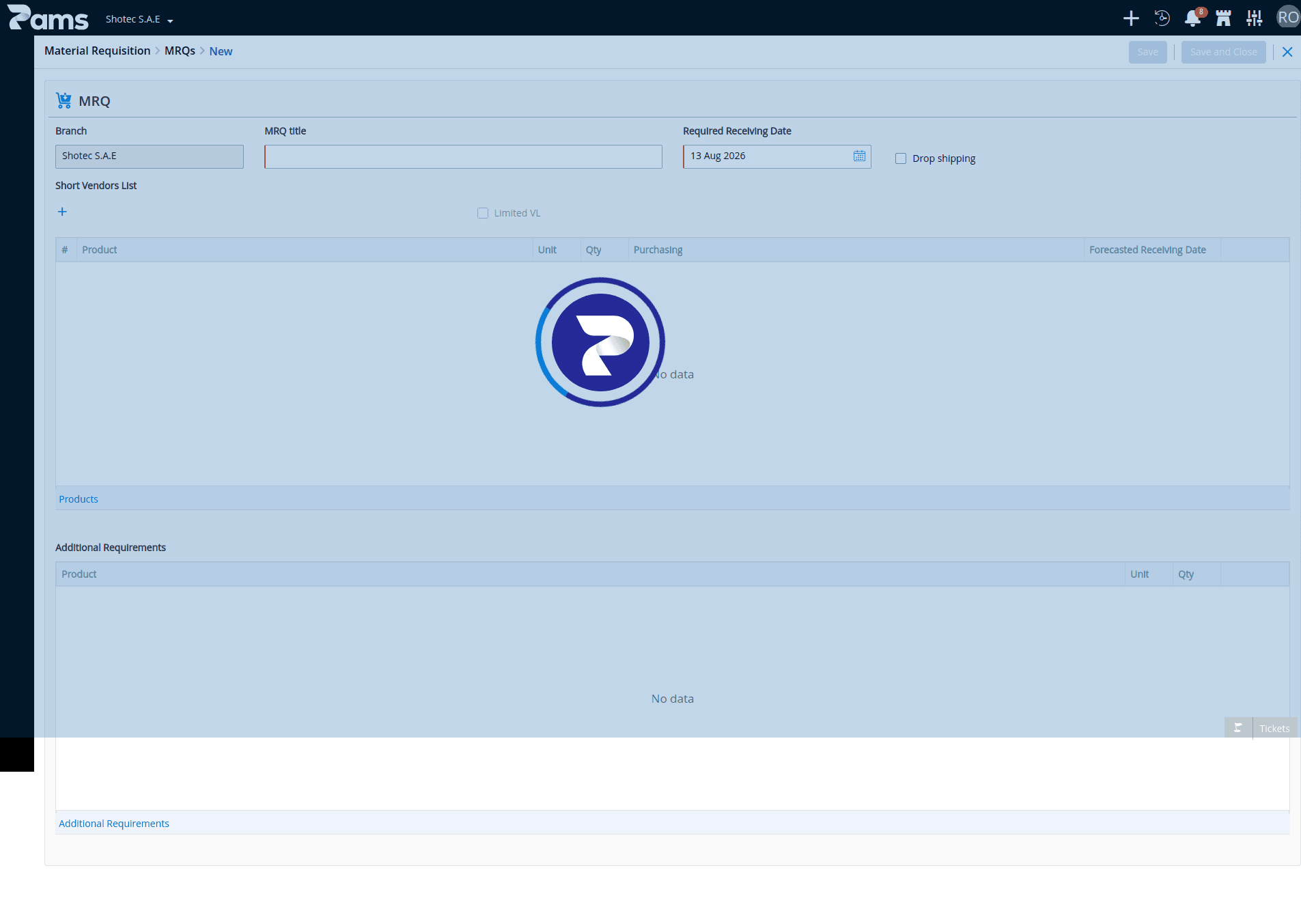
Task: Enable the Drop shipping checkbox
Action: [901, 158]
